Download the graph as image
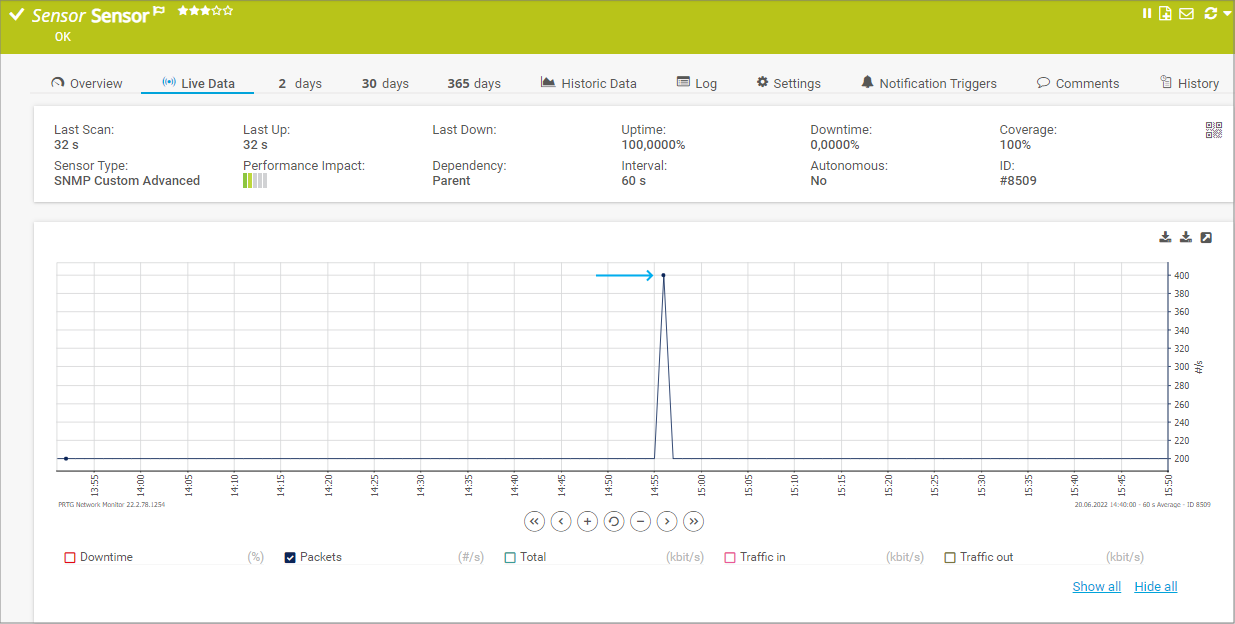The height and width of the screenshot is (624, 1235). click(x=1165, y=237)
